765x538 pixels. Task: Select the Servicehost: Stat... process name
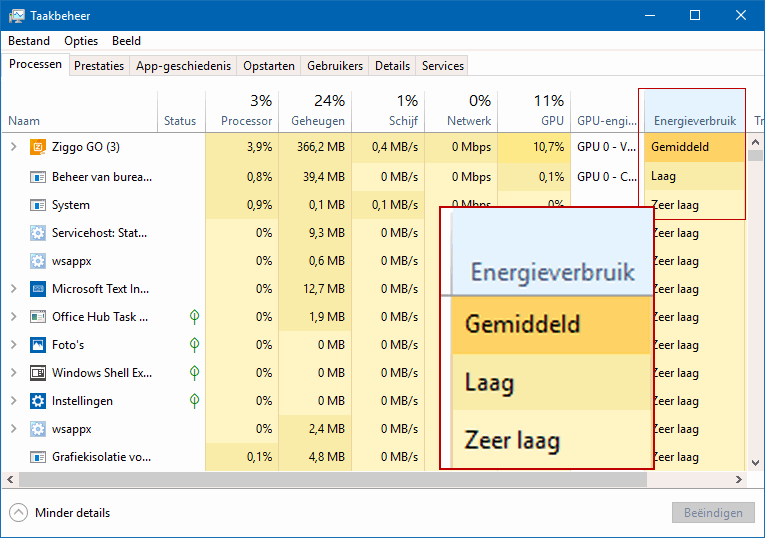[100, 233]
